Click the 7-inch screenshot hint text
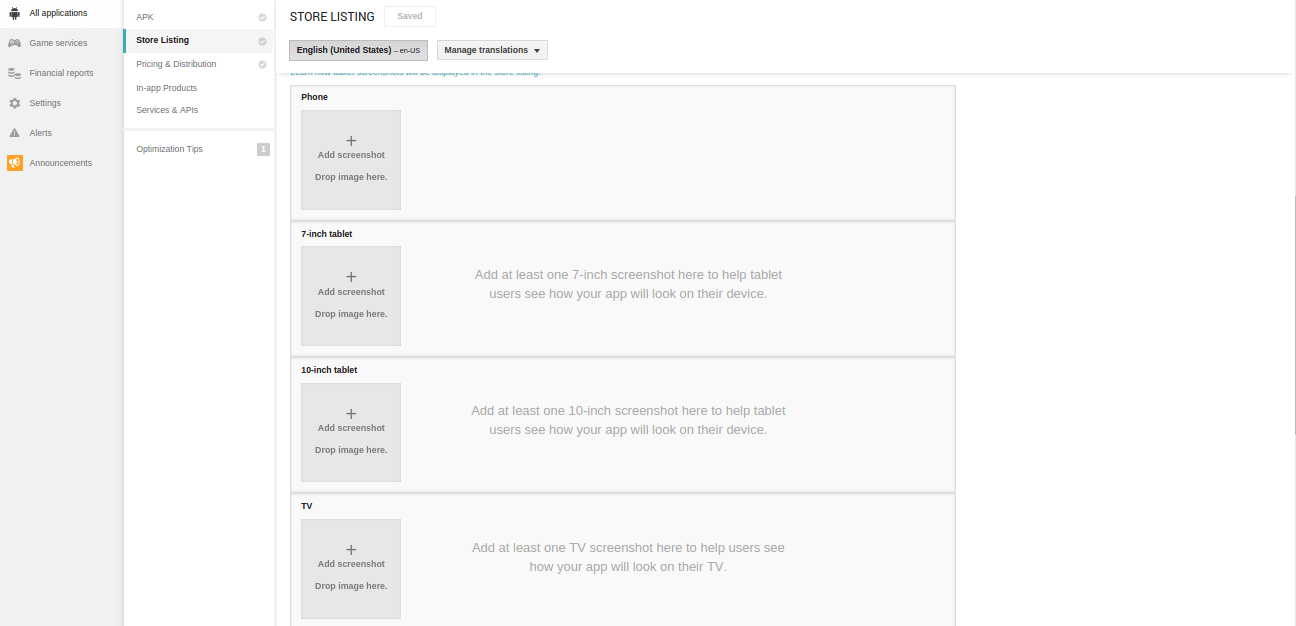The width and height of the screenshot is (1296, 626). coord(628,284)
